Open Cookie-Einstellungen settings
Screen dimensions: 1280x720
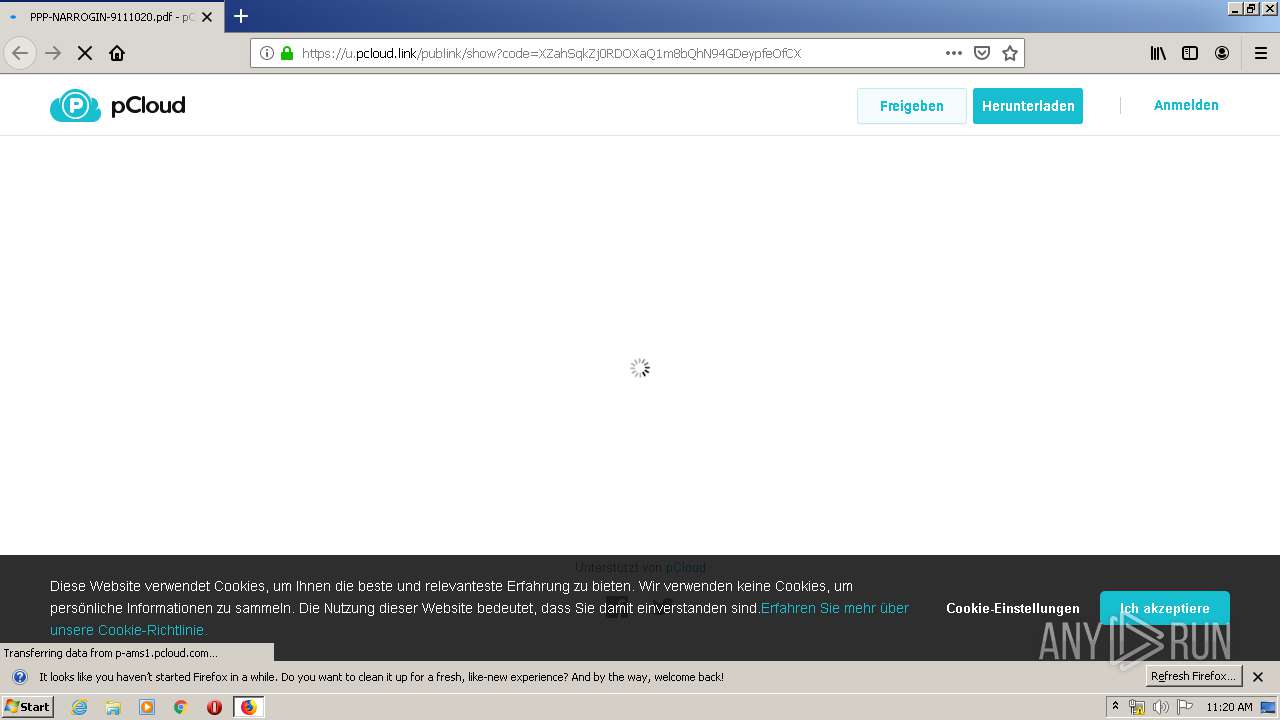[1013, 608]
